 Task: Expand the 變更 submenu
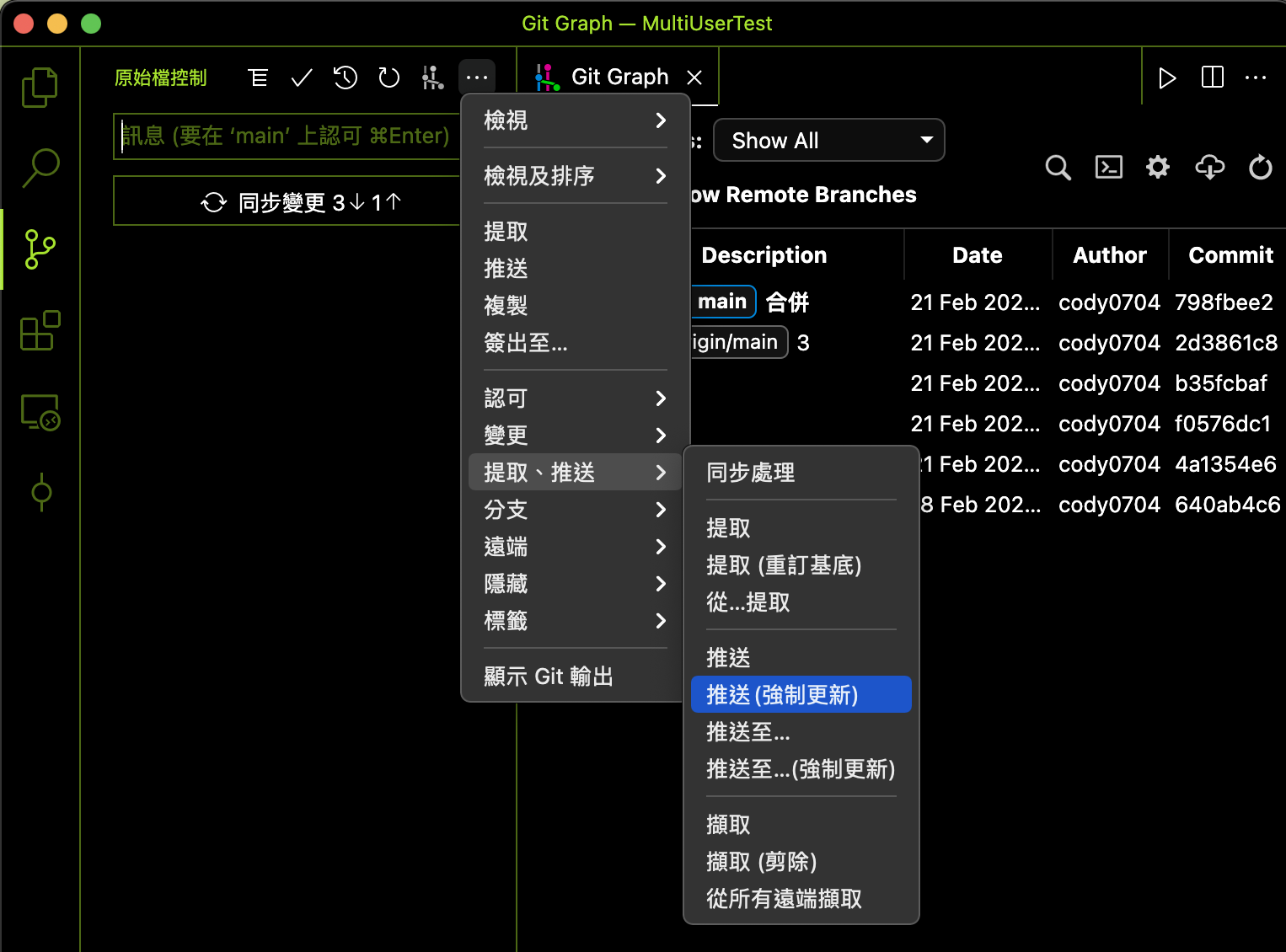coord(576,436)
